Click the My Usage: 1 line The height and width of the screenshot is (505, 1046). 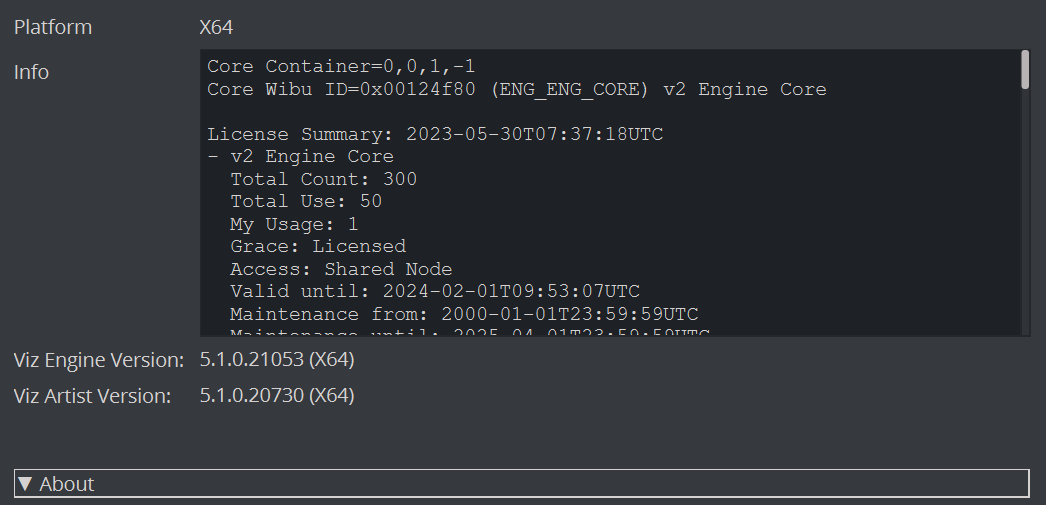[x=294, y=224]
